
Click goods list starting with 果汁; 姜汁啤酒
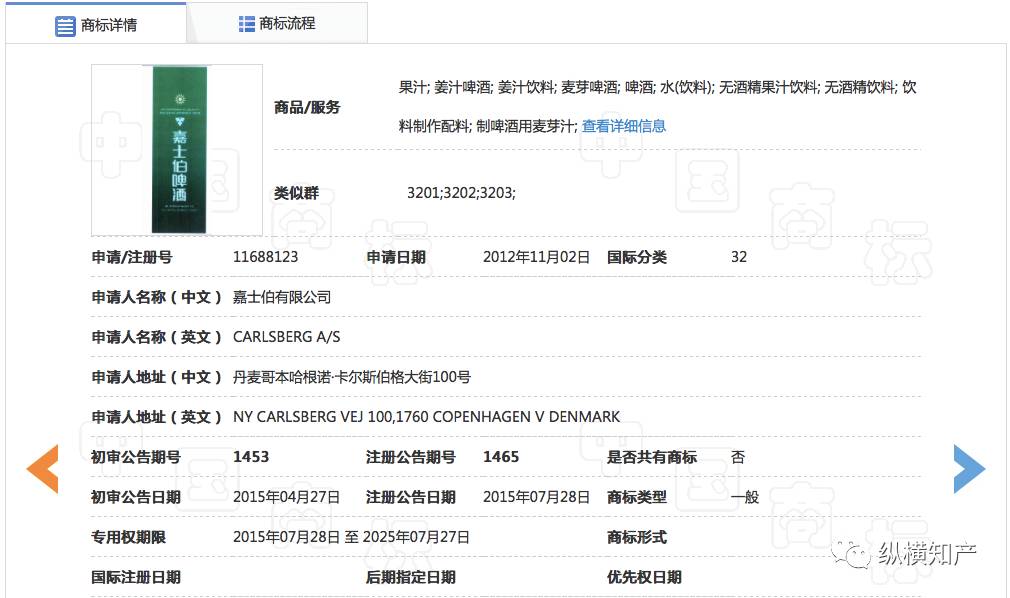657,106
